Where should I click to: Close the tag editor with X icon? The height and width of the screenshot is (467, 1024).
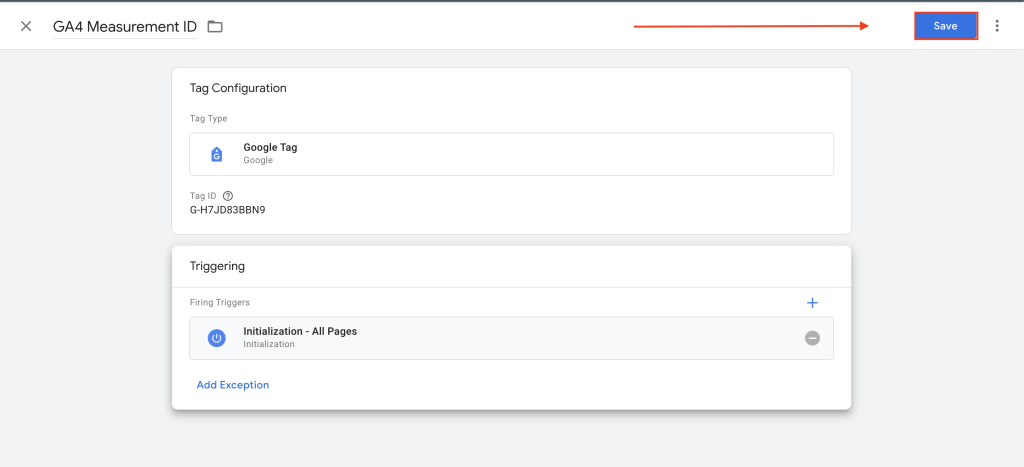26,26
